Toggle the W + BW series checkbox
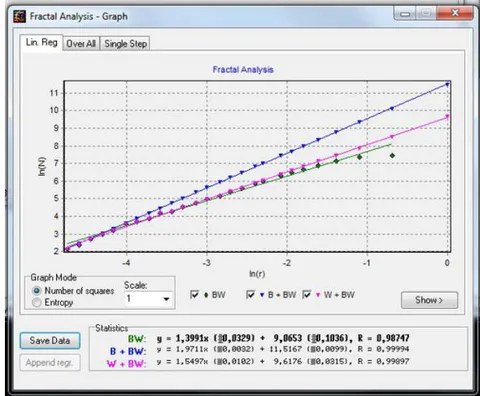This screenshot has width=480, height=396. pos(307,295)
